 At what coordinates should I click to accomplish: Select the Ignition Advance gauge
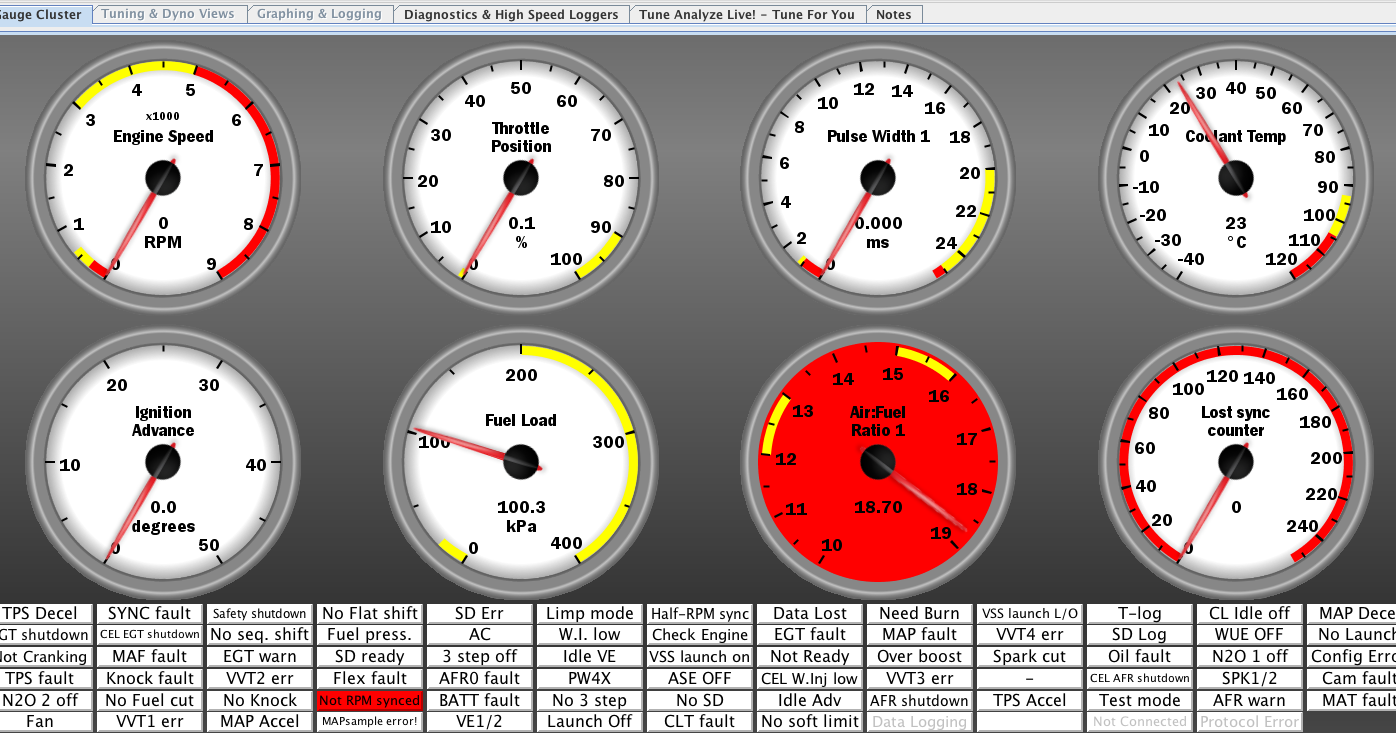[x=163, y=462]
